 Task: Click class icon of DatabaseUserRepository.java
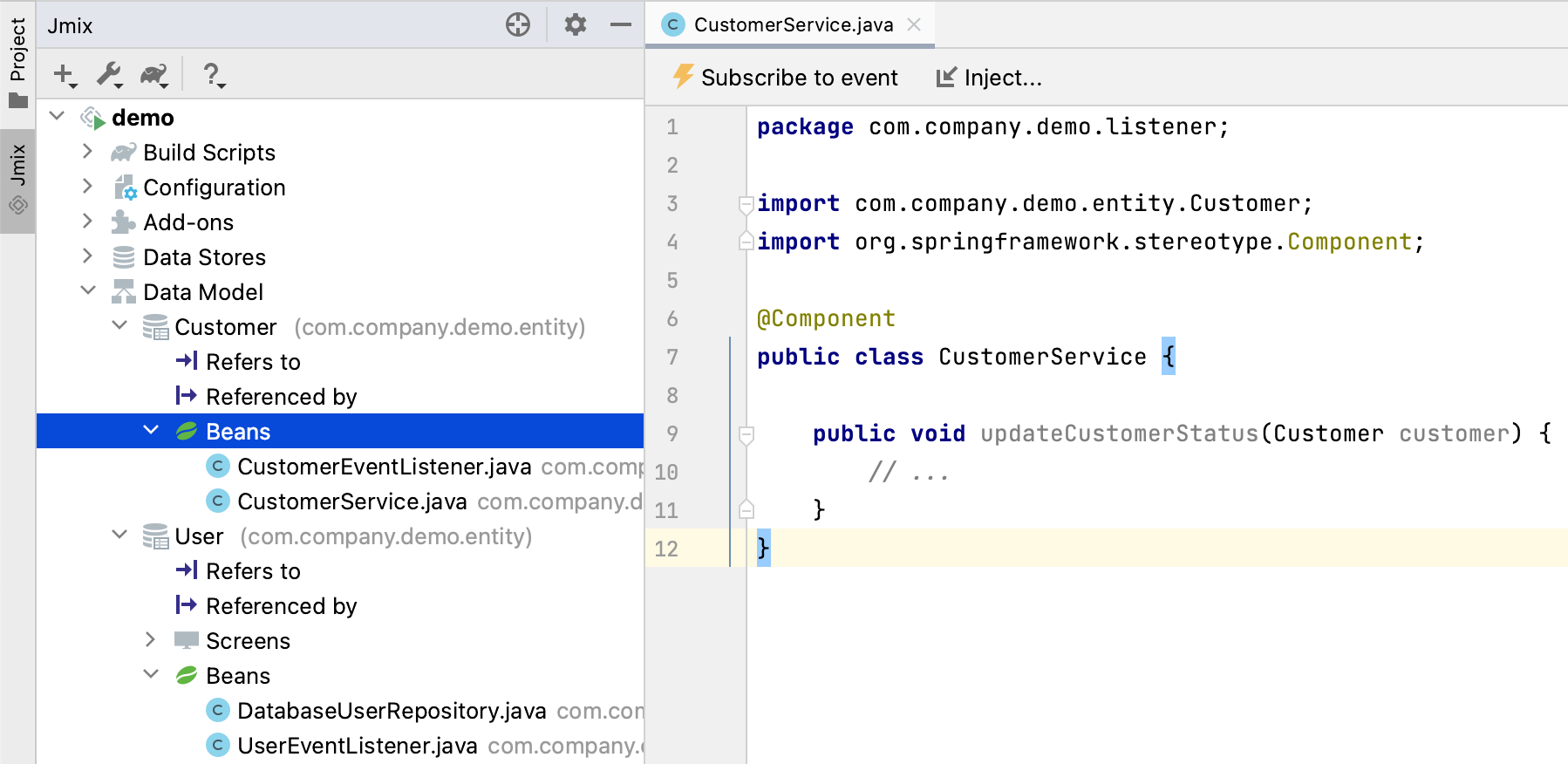(x=218, y=711)
